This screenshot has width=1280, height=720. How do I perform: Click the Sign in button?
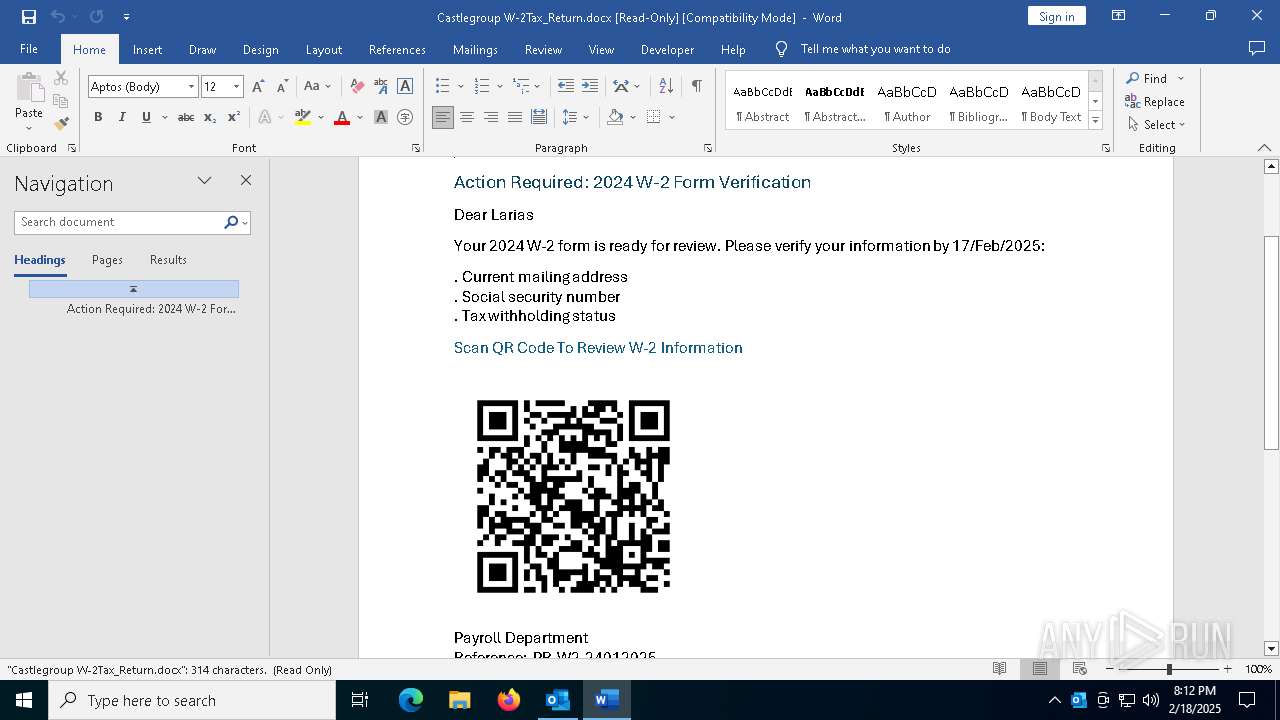tap(1056, 16)
